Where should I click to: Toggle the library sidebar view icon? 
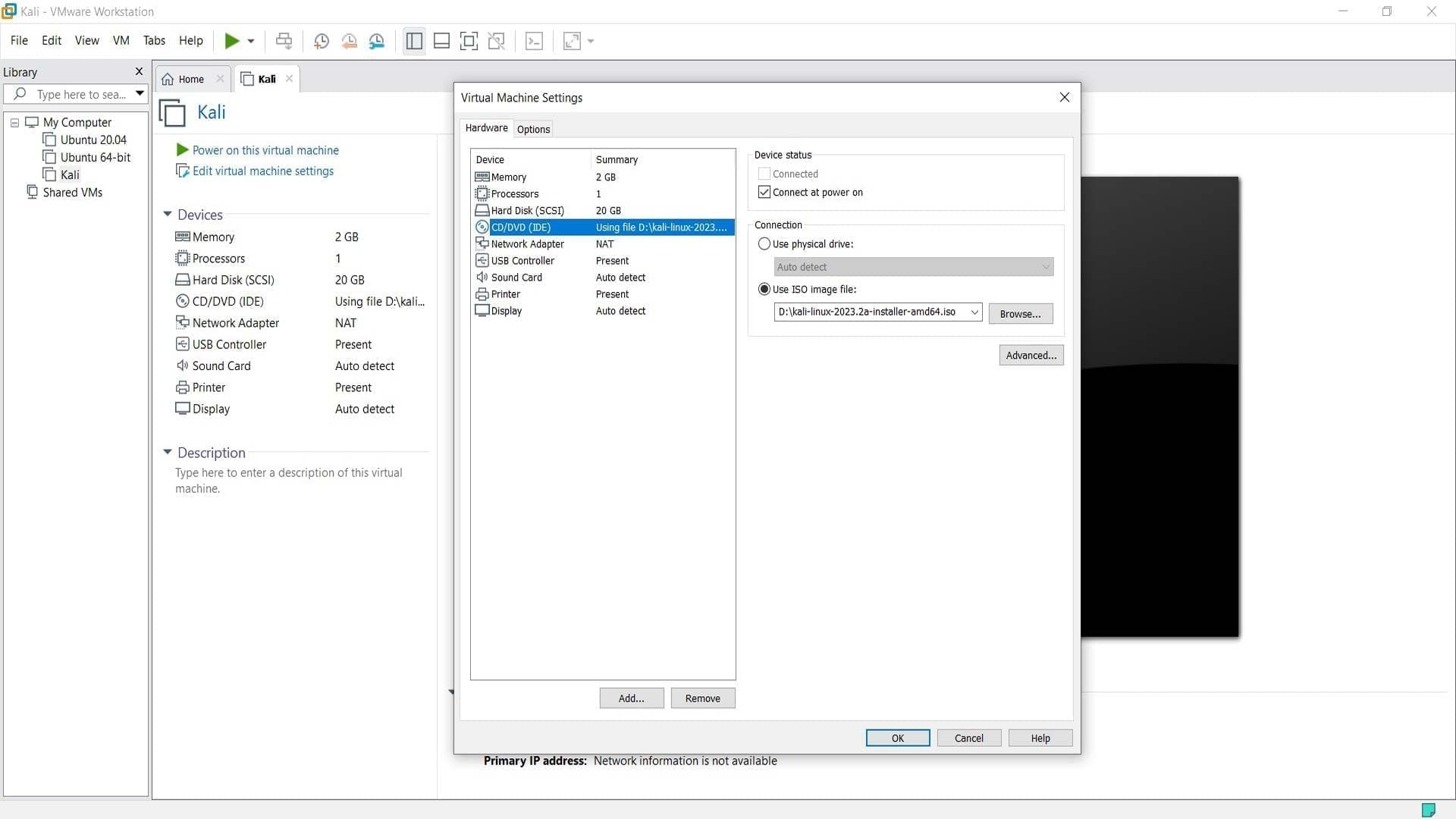414,41
